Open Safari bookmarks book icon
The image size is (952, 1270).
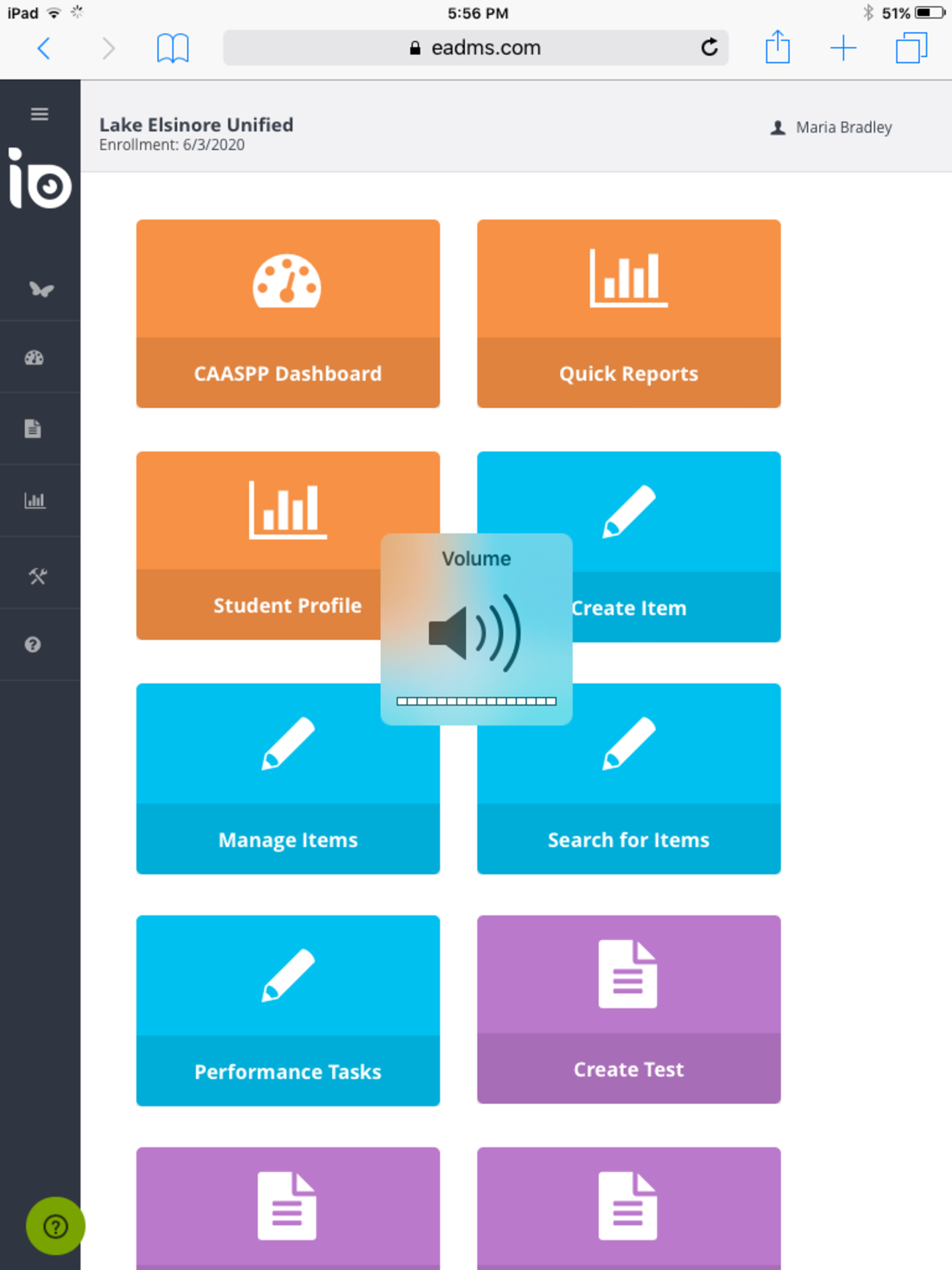click(172, 48)
